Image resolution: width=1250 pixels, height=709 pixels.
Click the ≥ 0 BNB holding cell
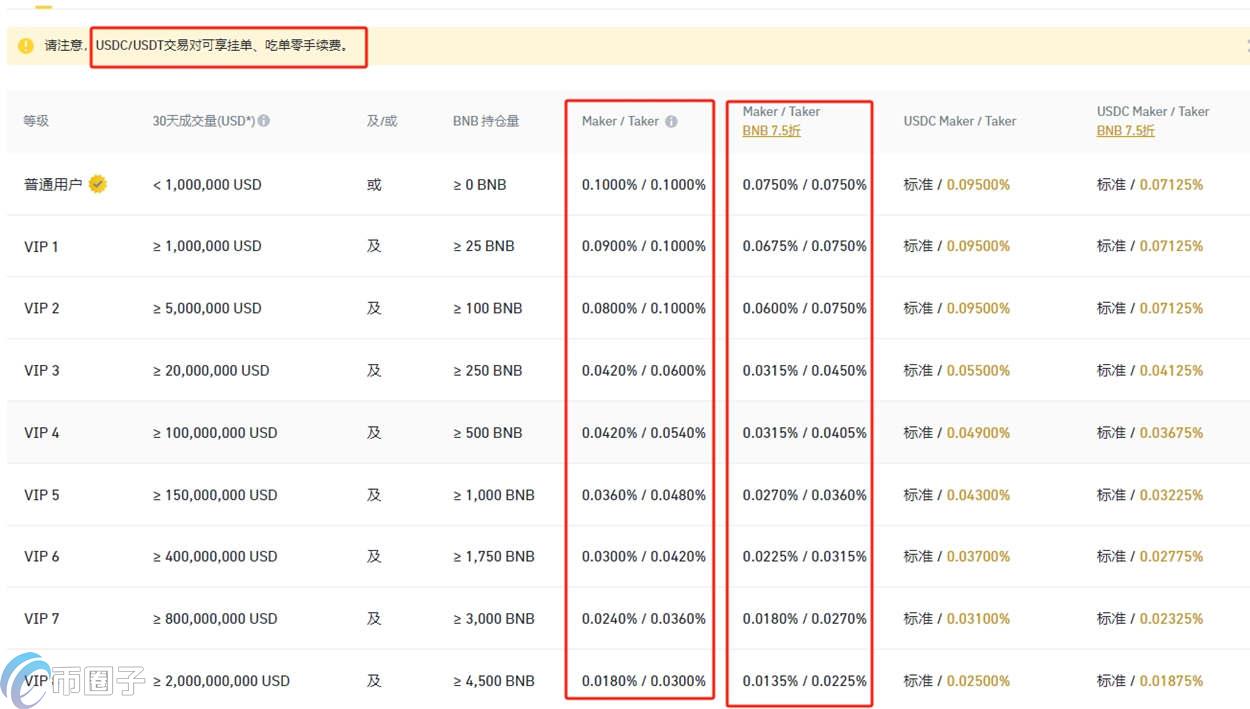pyautogui.click(x=479, y=184)
